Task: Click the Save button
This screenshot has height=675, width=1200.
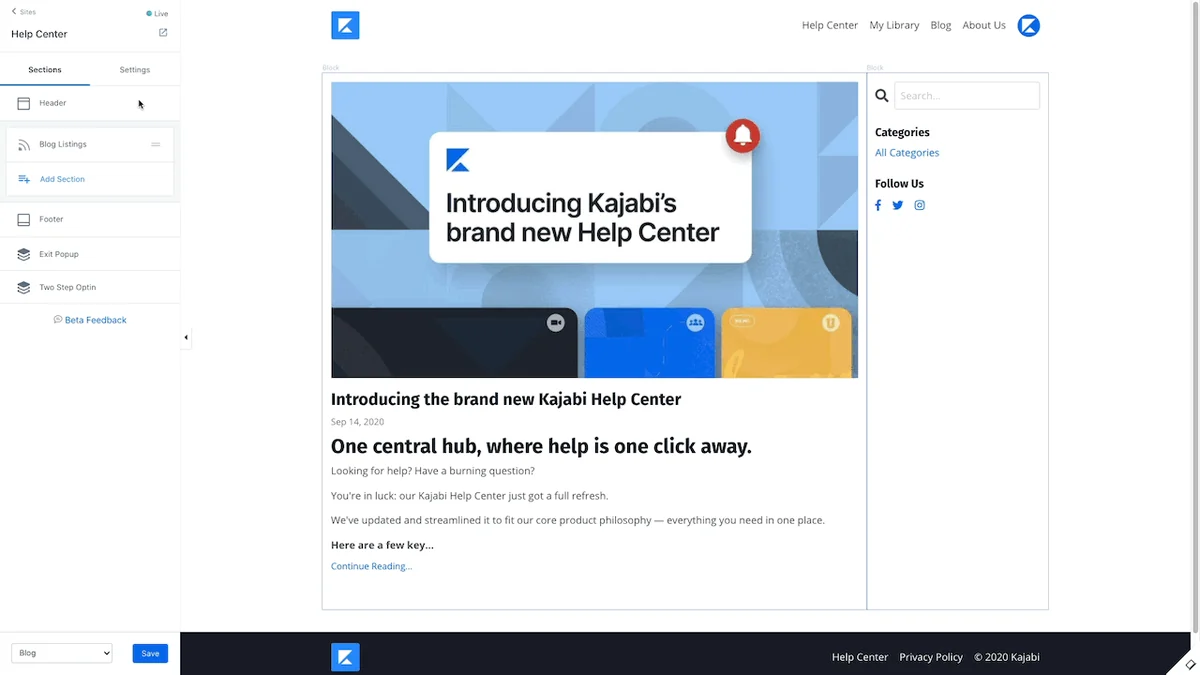Action: pos(150,653)
